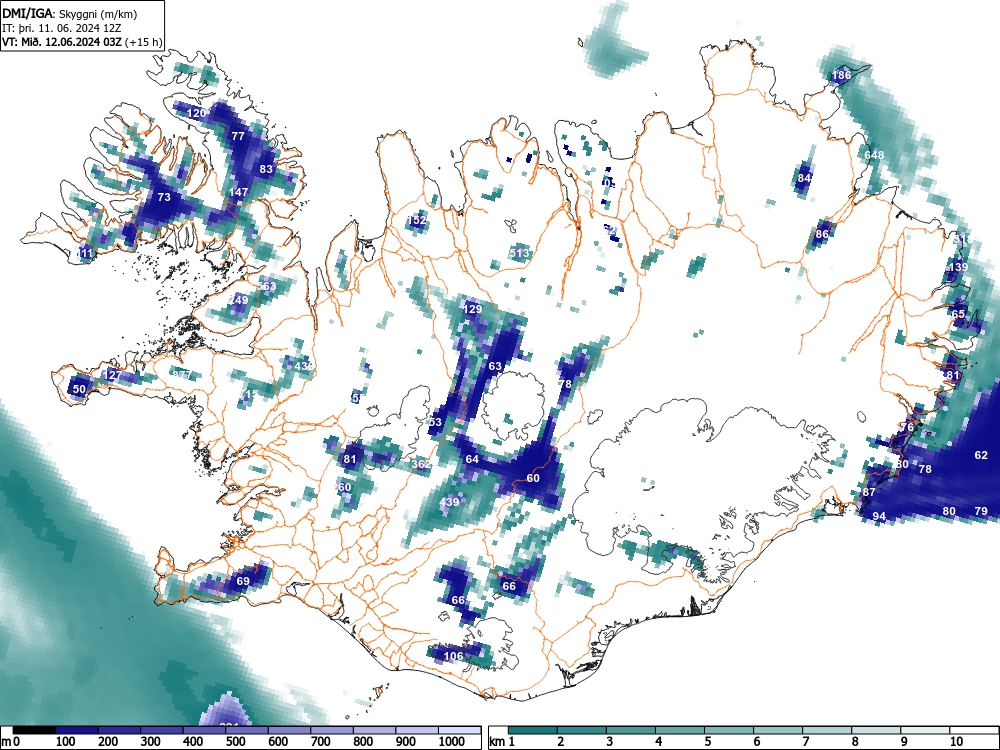
Task: Click the visibility value "94" on the map
Action: pos(879,516)
